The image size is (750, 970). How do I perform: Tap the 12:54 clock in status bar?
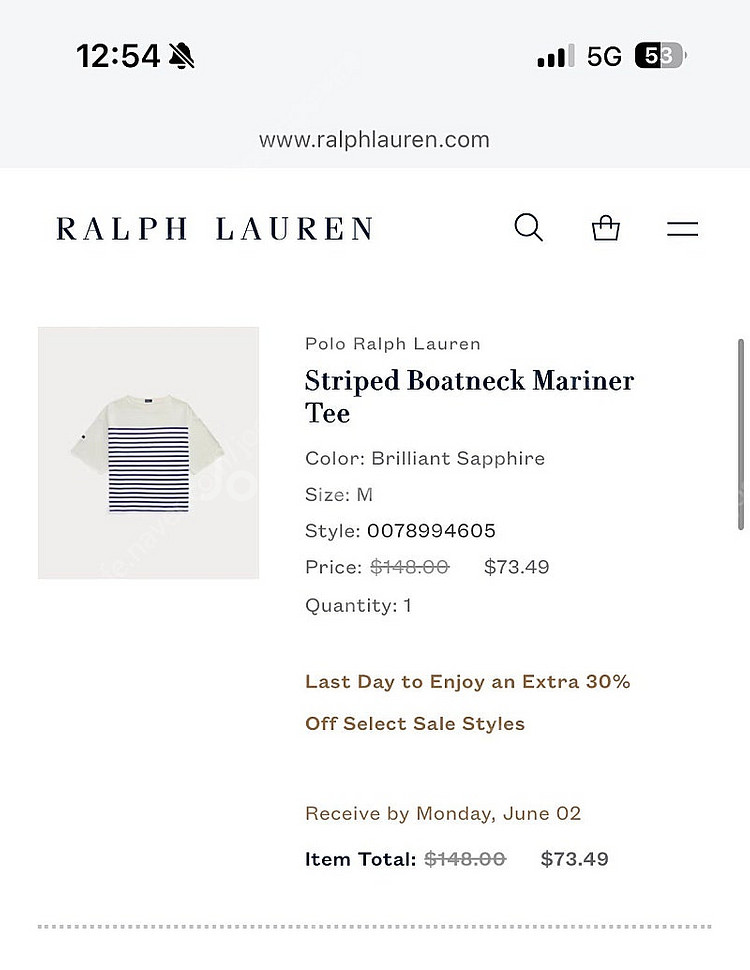(x=118, y=56)
